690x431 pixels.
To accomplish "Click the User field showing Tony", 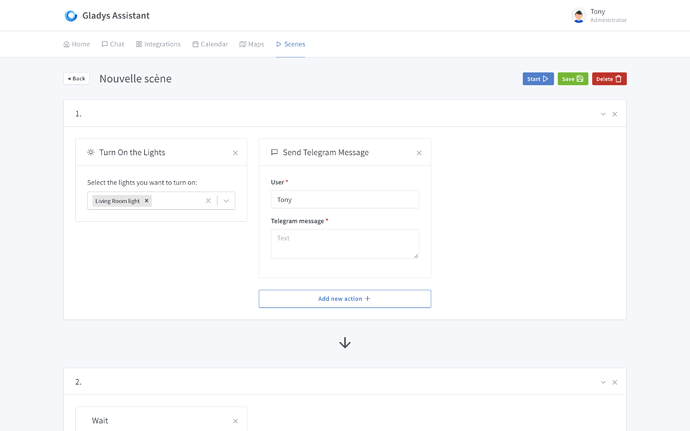I will coord(345,199).
